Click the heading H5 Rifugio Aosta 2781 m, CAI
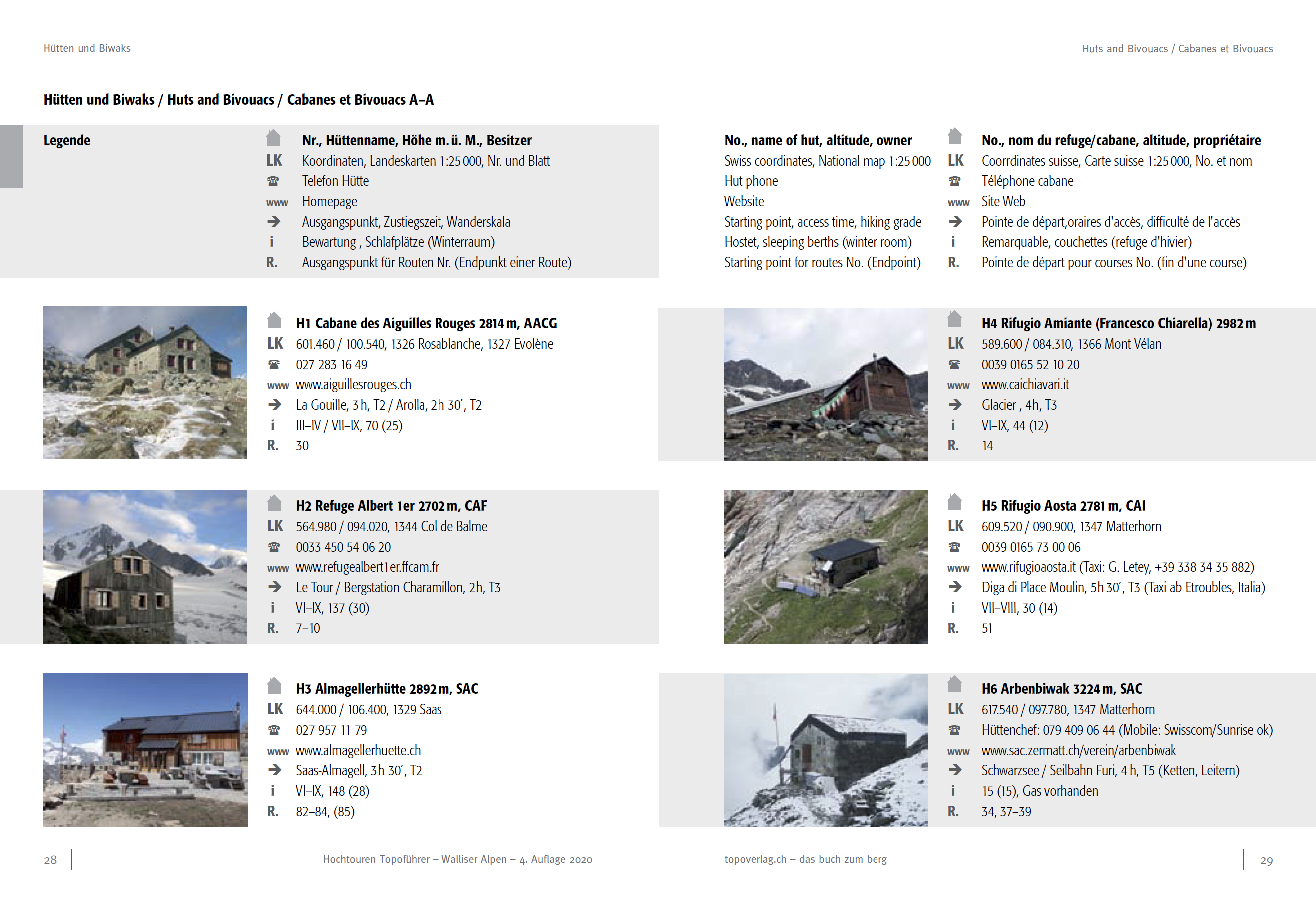 [x=1063, y=506]
